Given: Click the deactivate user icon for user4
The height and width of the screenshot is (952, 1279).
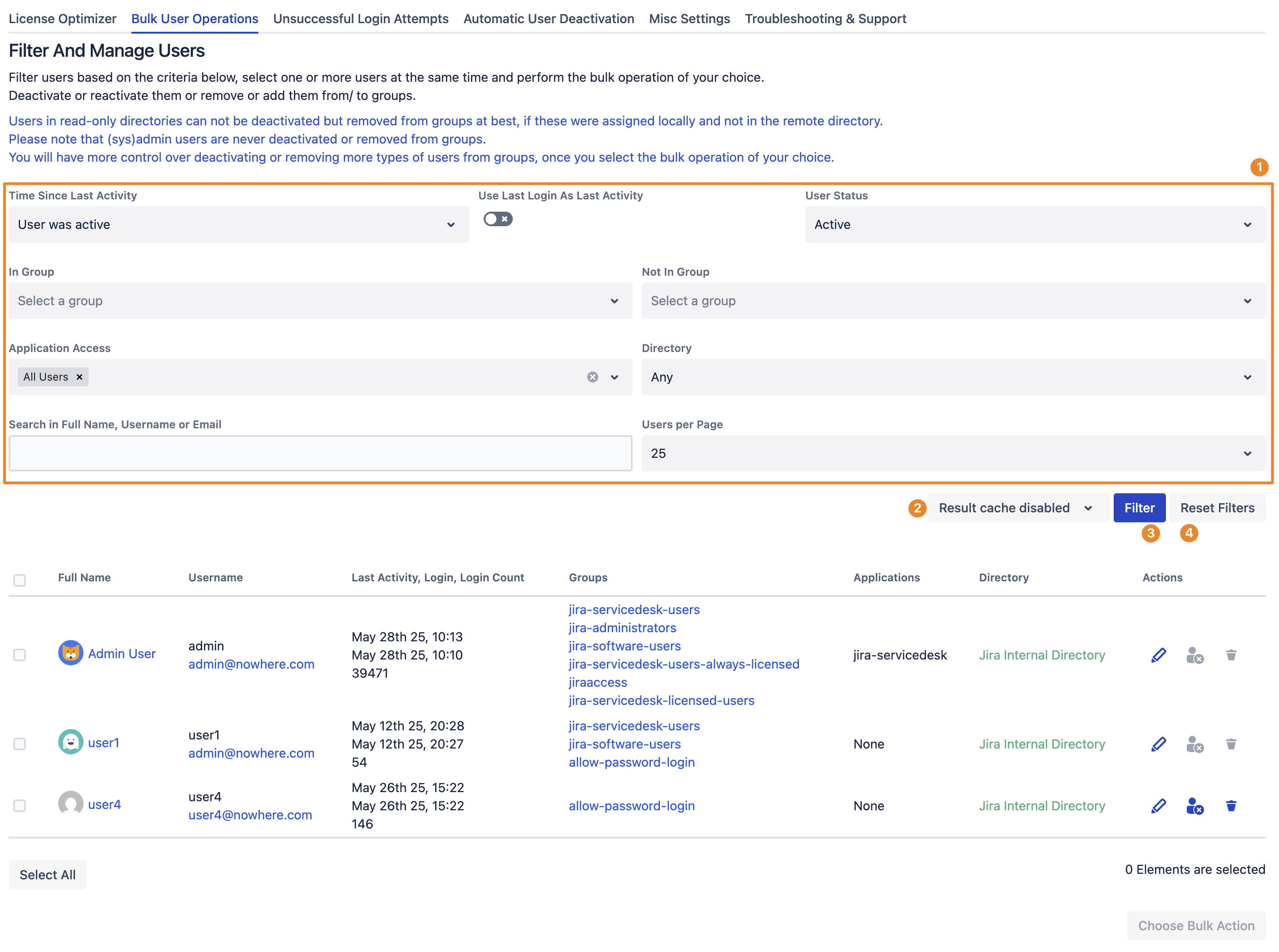Looking at the screenshot, I should tap(1195, 806).
